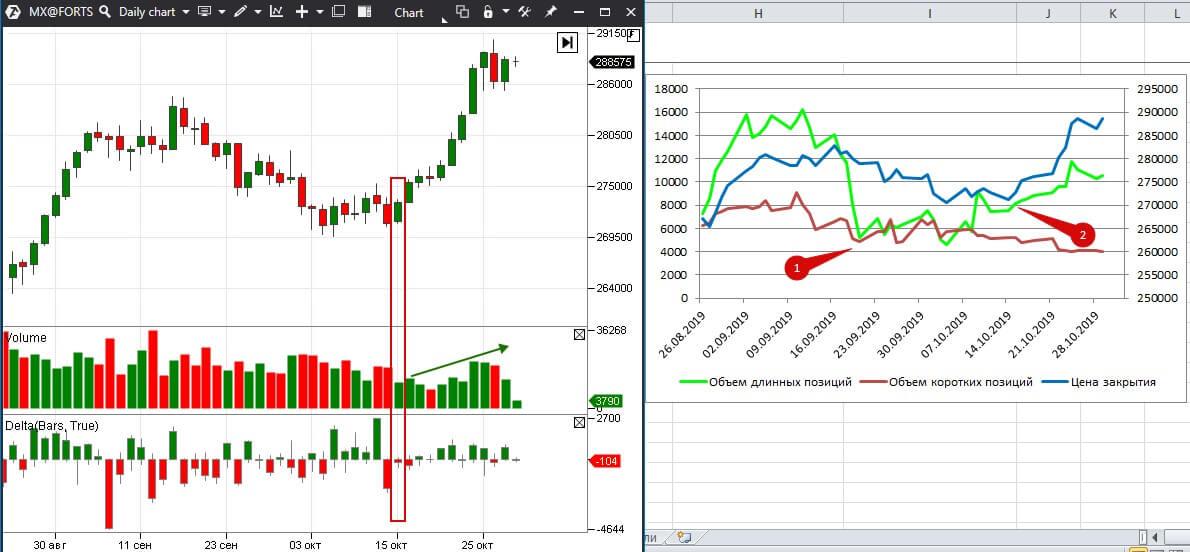The image size is (1190, 552).
Task: Select the Chart tab label
Action: point(408,13)
